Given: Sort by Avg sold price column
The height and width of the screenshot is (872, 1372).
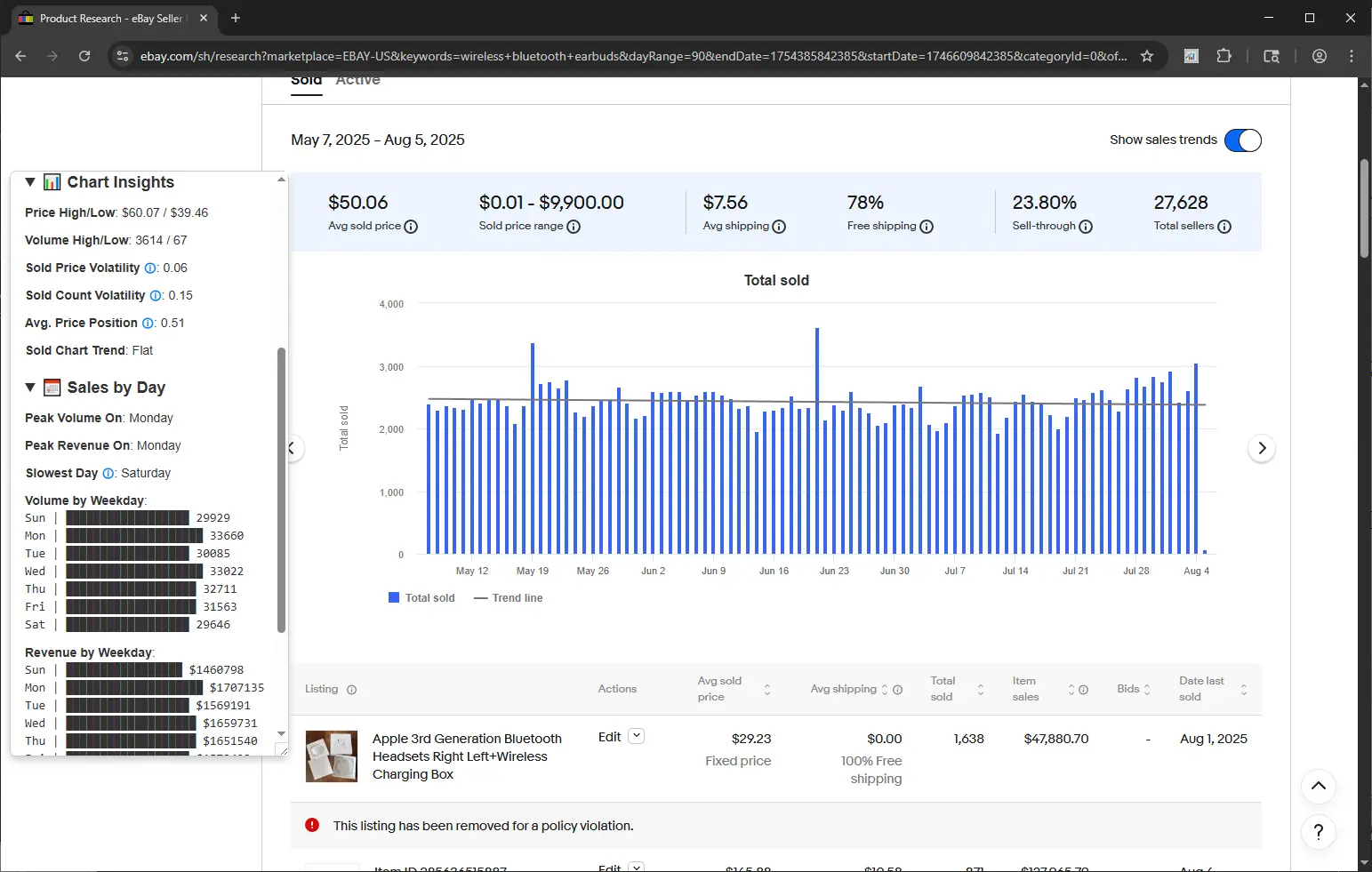Looking at the screenshot, I should coord(767,690).
